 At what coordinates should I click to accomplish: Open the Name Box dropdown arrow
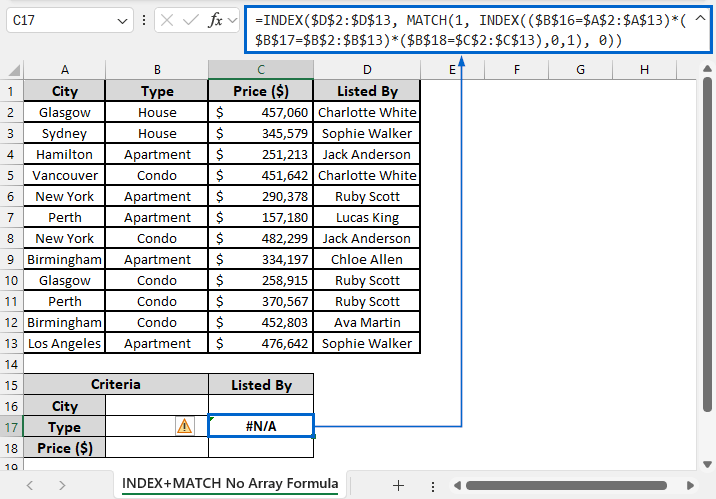(x=122, y=20)
